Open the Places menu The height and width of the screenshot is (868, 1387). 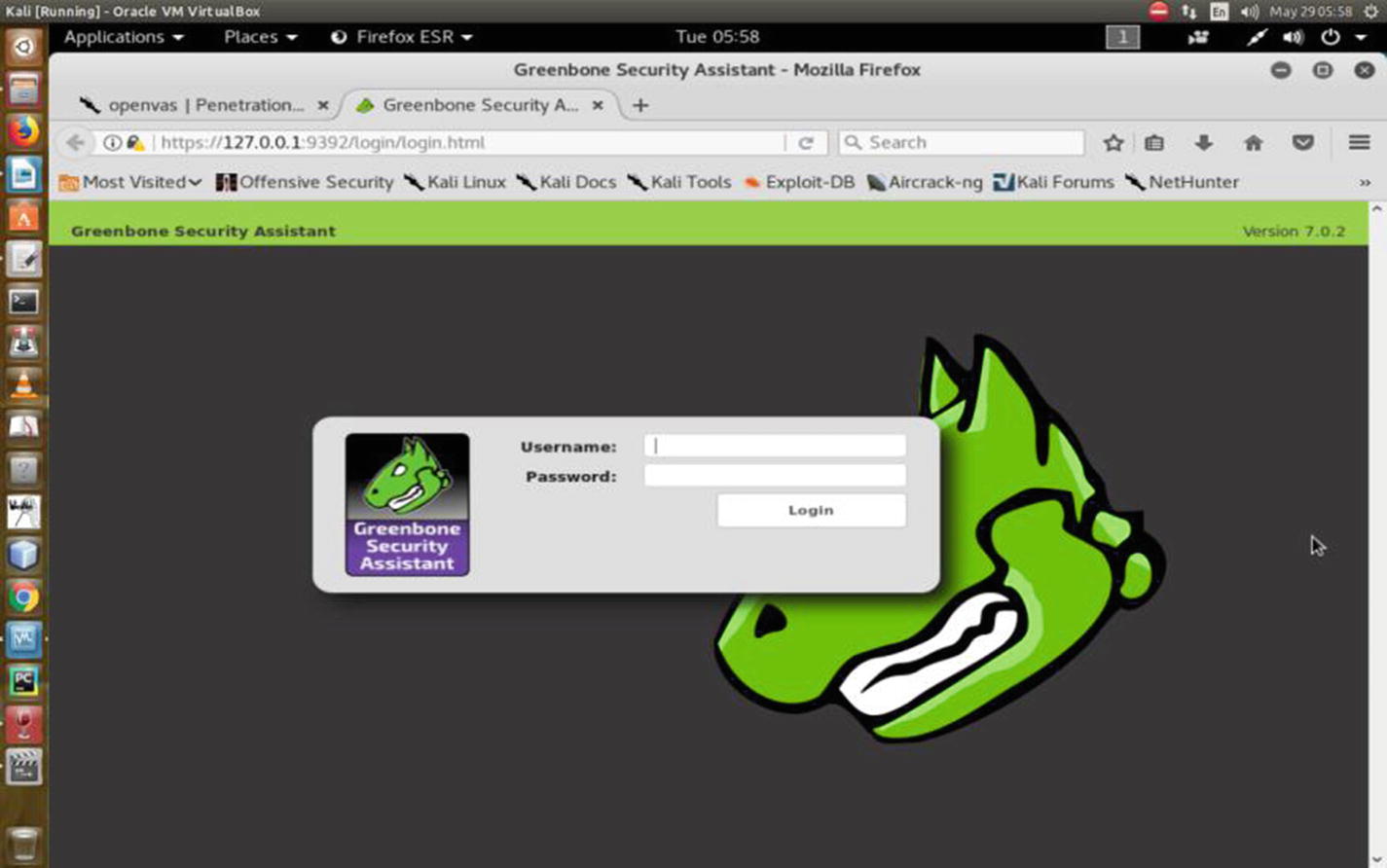pyautogui.click(x=260, y=37)
